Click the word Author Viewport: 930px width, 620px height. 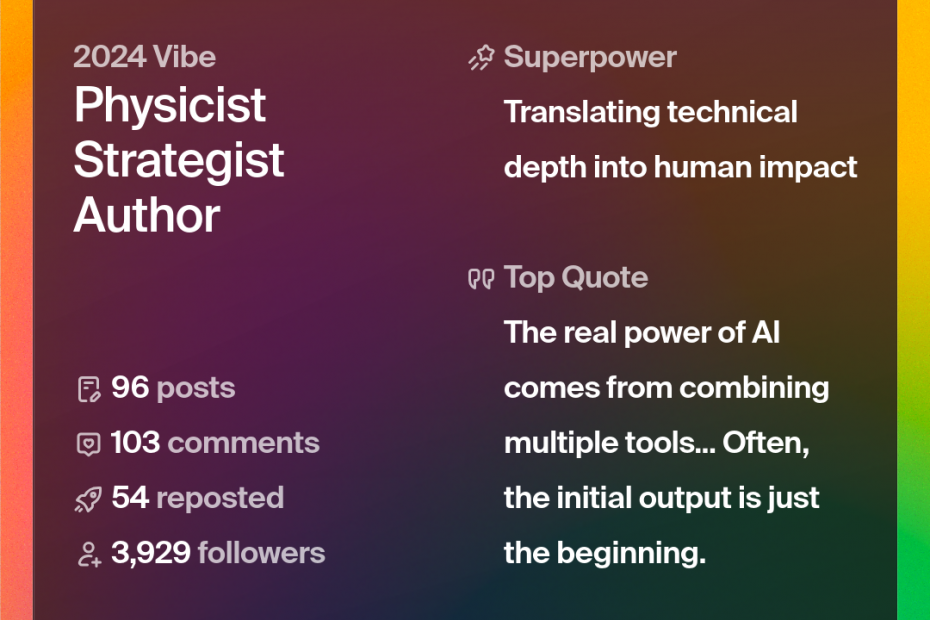(147, 215)
